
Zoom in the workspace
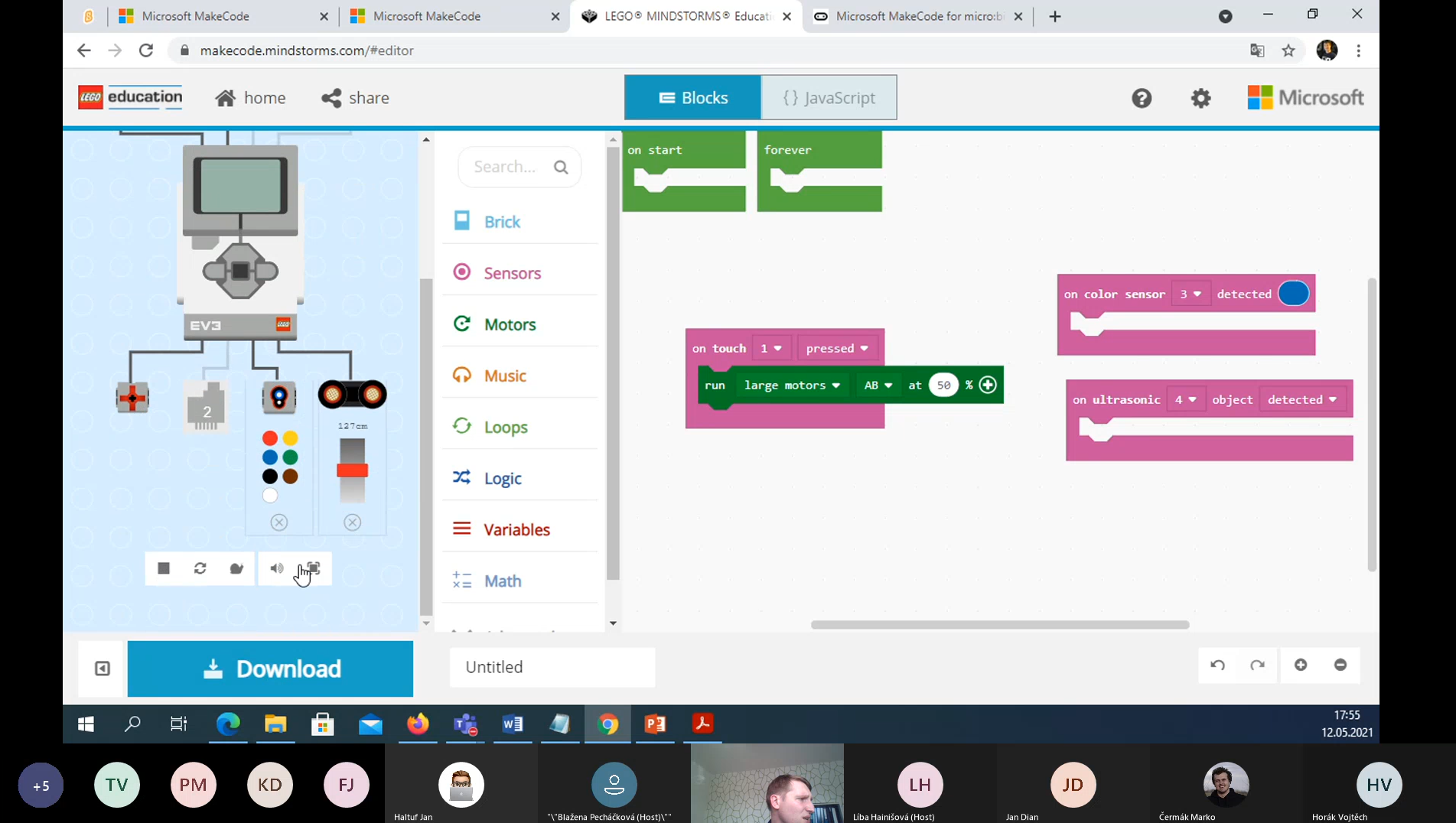(1301, 665)
